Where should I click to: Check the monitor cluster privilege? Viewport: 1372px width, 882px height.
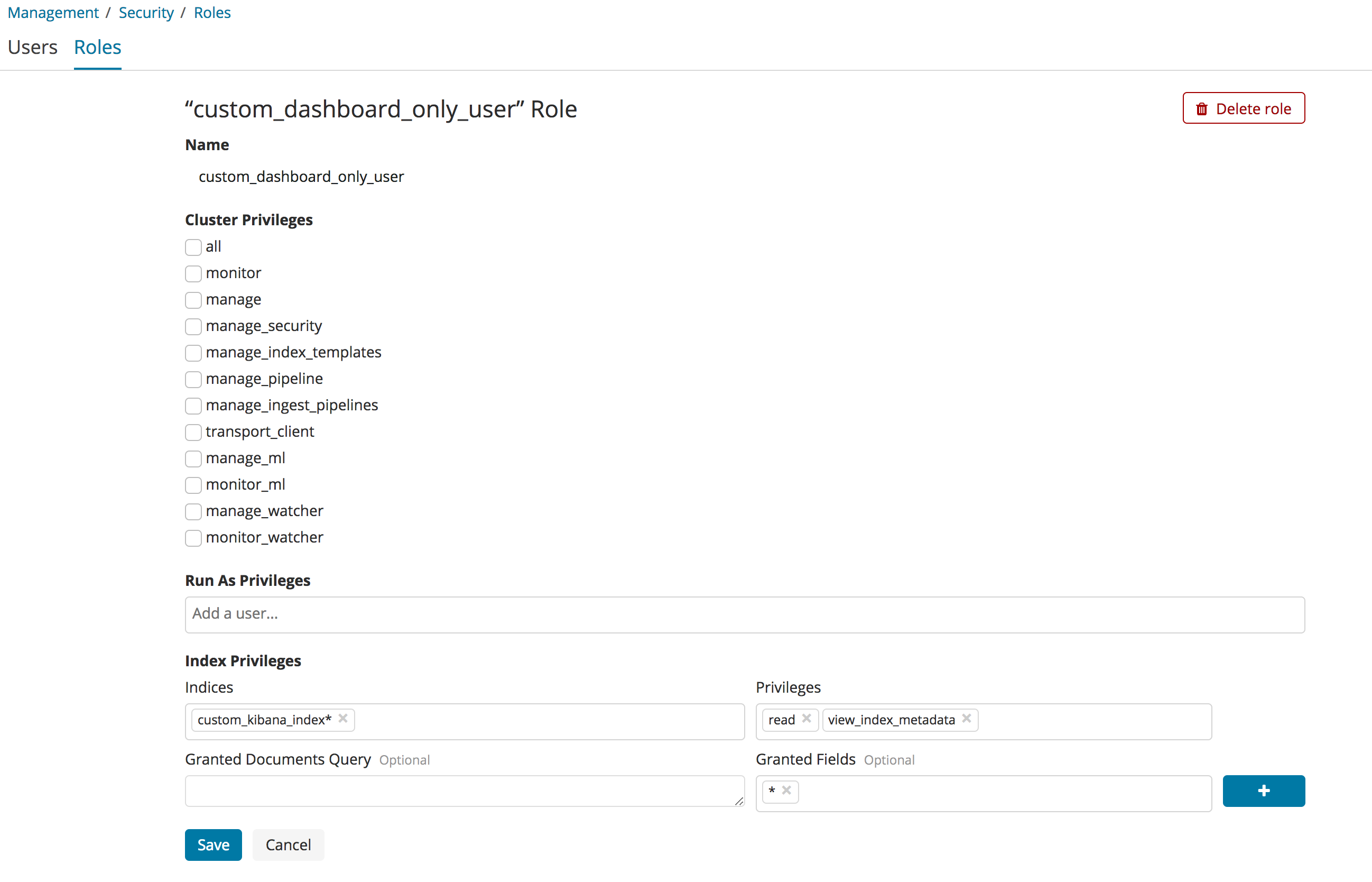193,274
